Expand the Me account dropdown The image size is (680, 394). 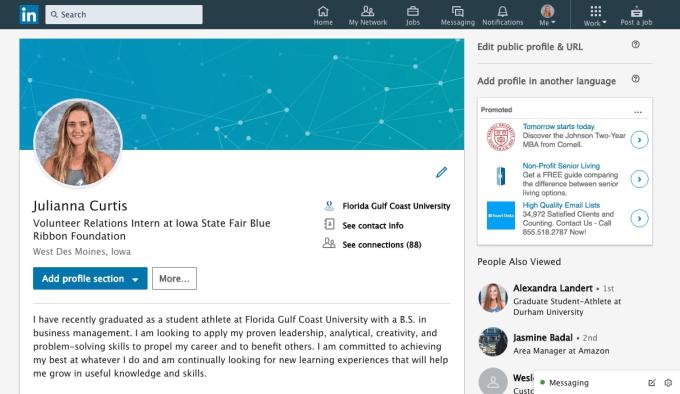coord(547,16)
